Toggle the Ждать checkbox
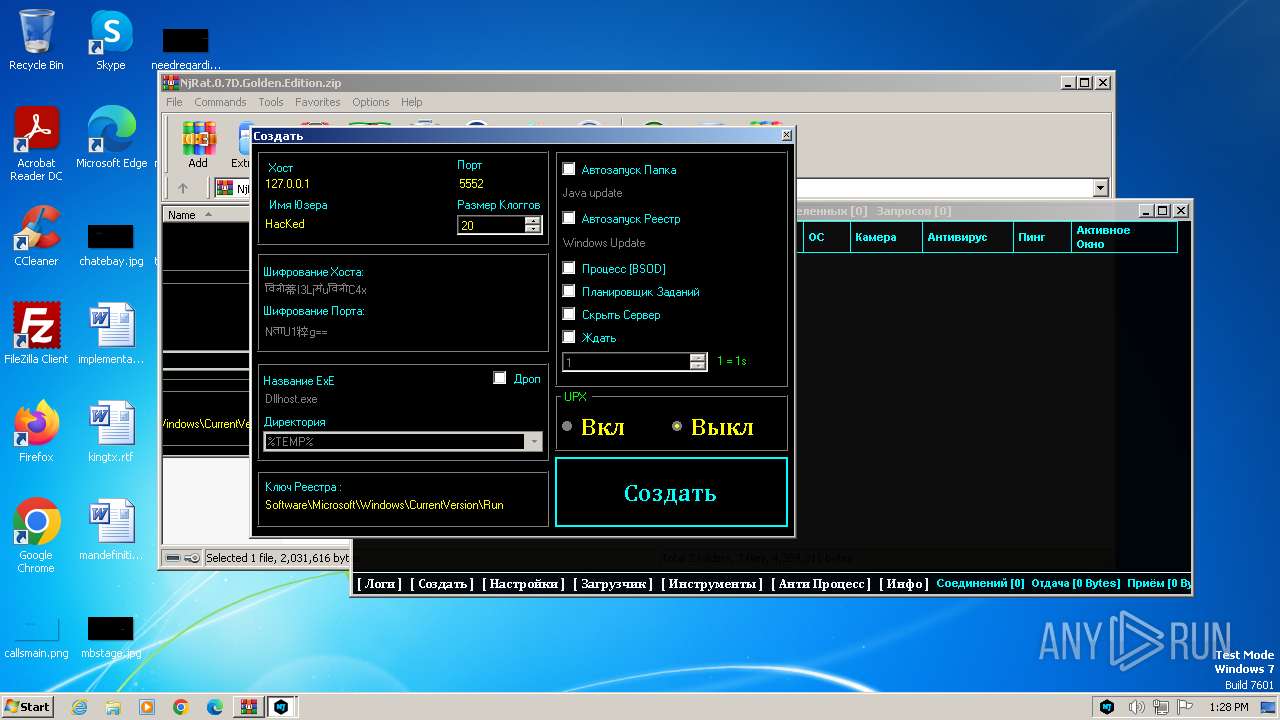The height and width of the screenshot is (720, 1280). pyautogui.click(x=569, y=337)
